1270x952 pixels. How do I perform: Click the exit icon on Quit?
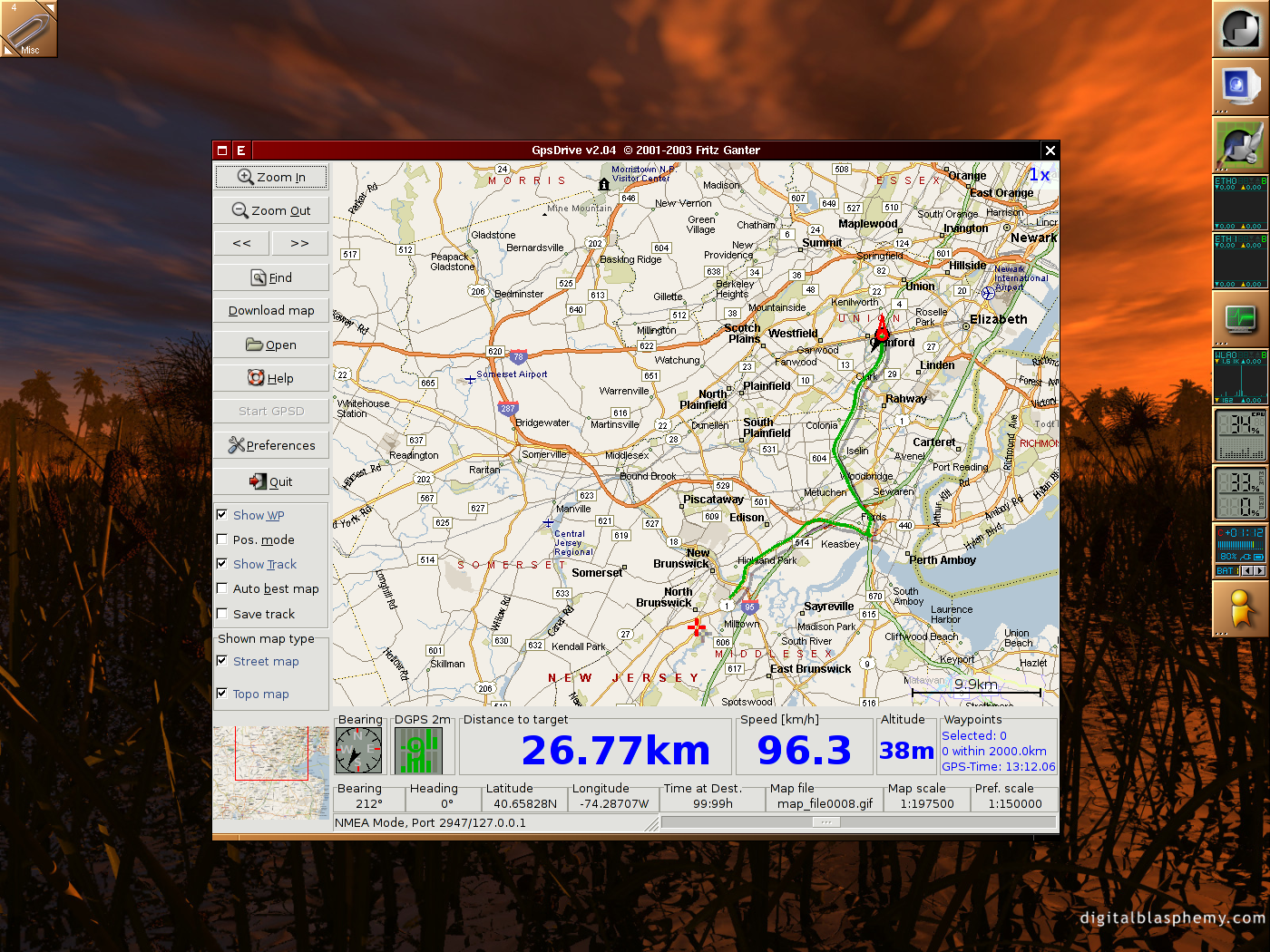tap(259, 481)
